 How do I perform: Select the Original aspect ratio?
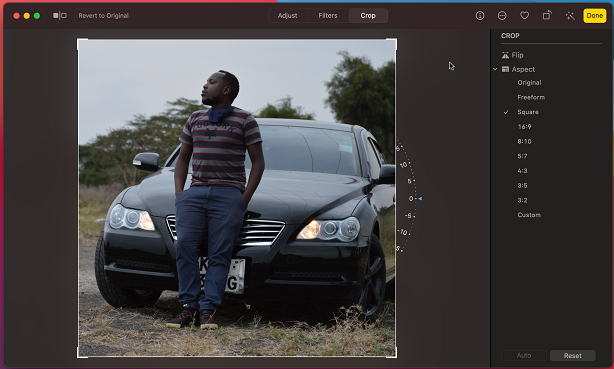(x=529, y=83)
